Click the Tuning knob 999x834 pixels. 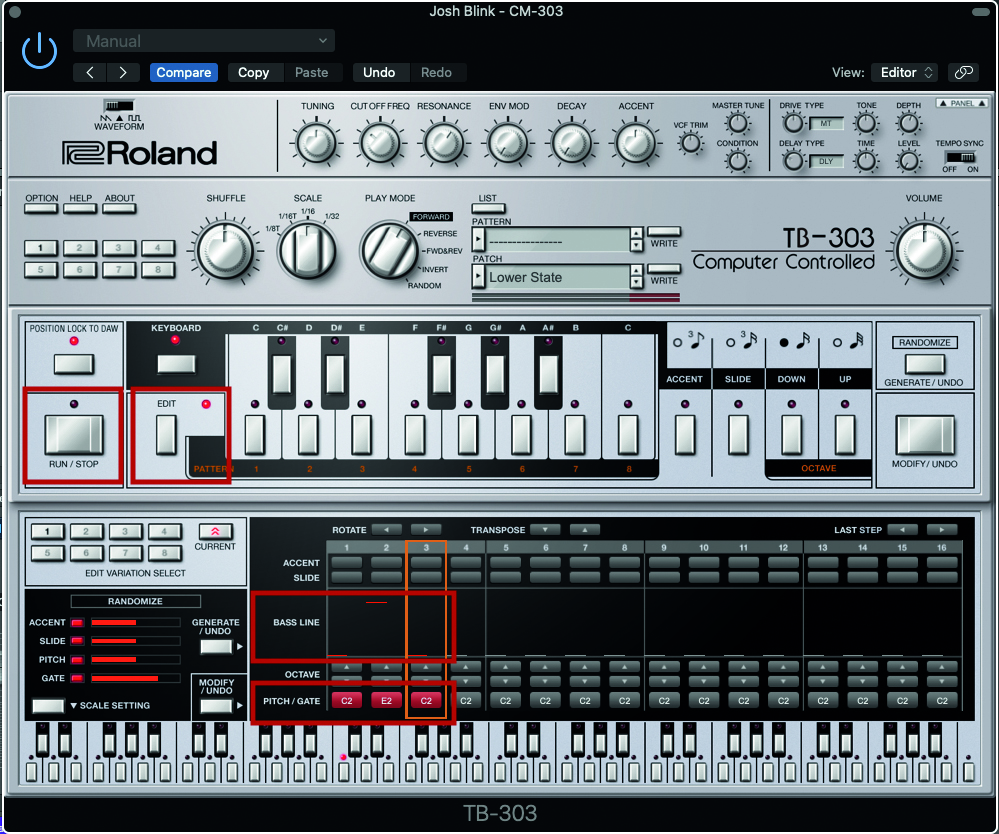317,143
